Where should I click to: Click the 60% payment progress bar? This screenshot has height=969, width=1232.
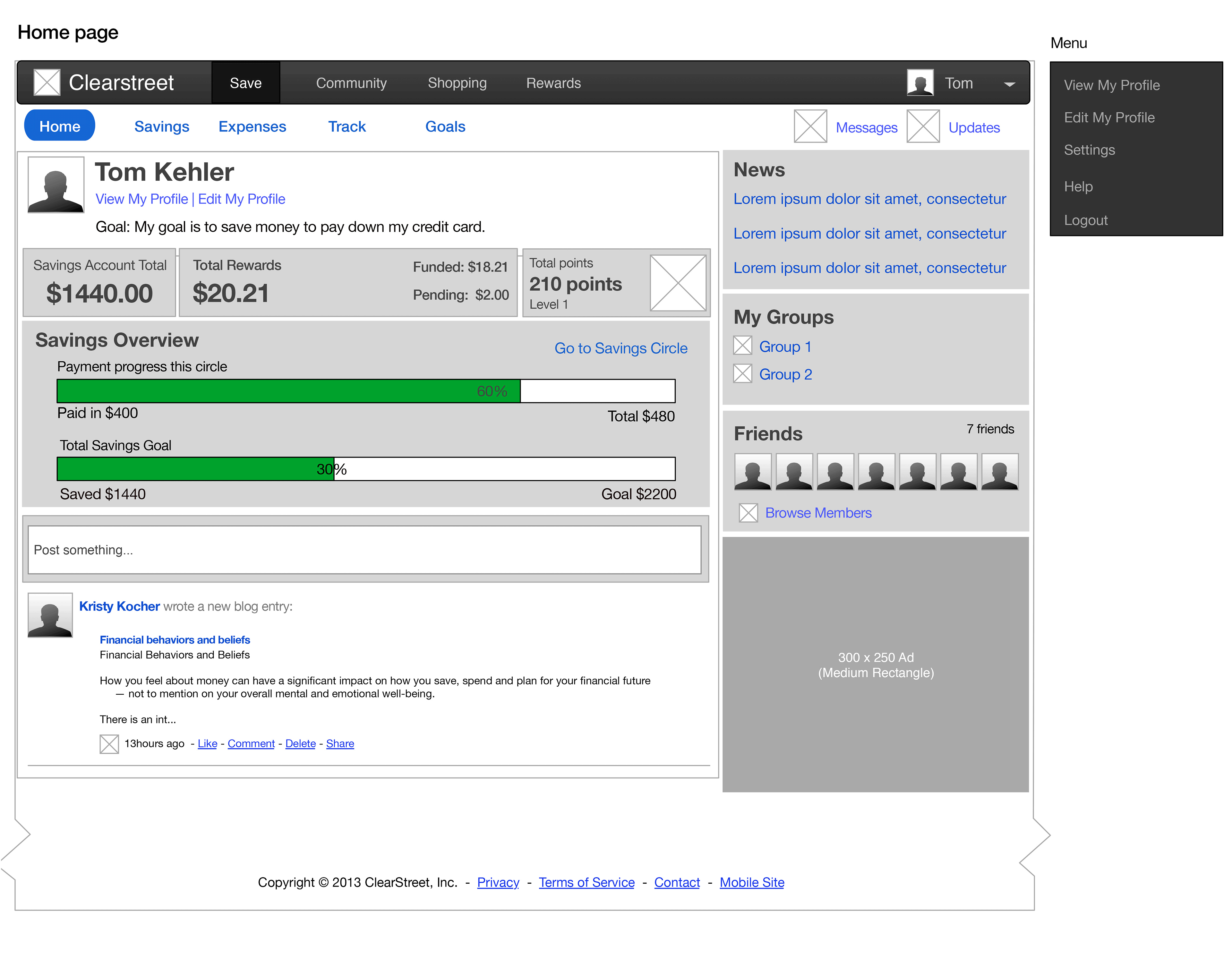(366, 391)
